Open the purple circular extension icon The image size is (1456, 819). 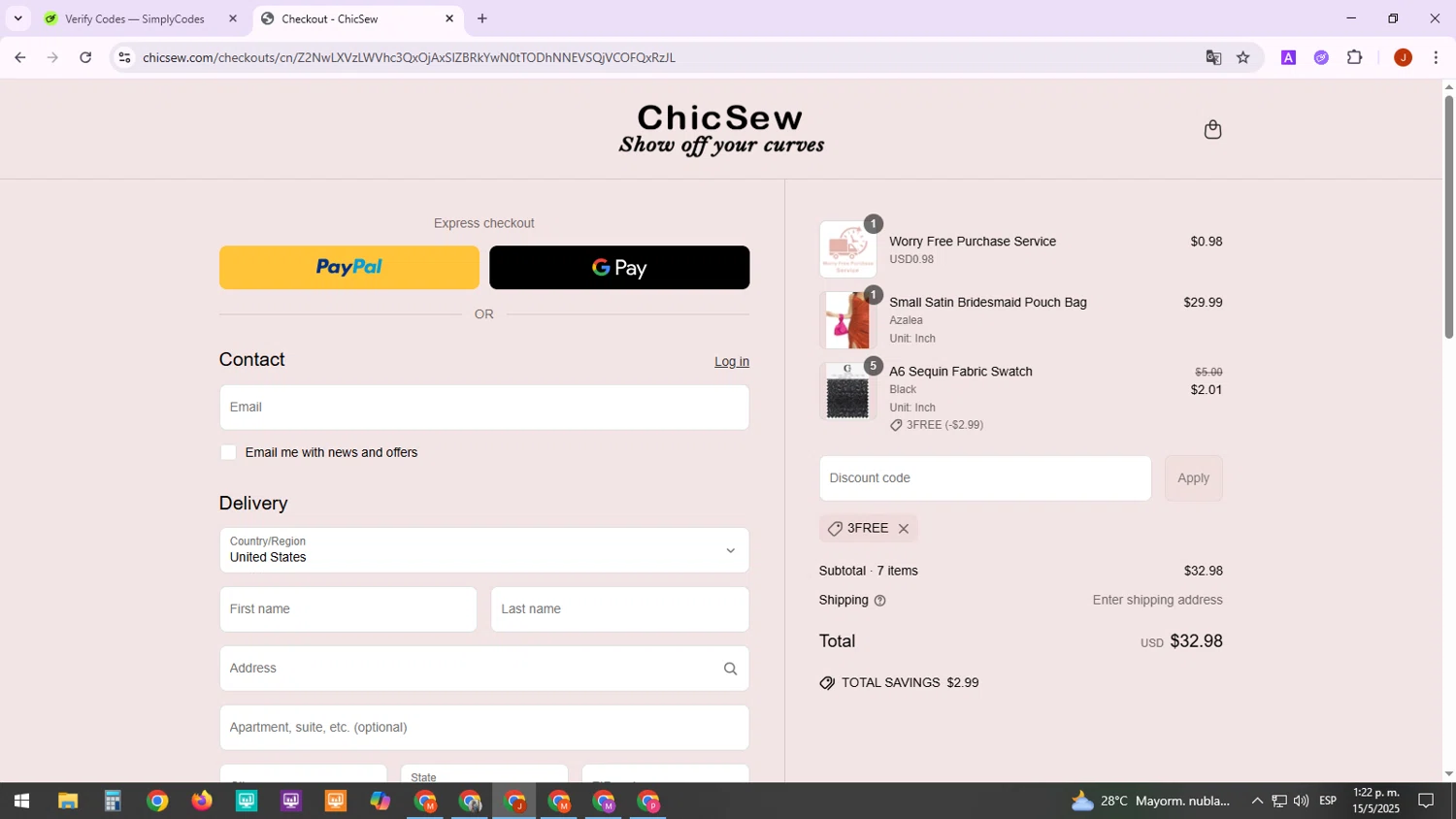pyautogui.click(x=1321, y=57)
